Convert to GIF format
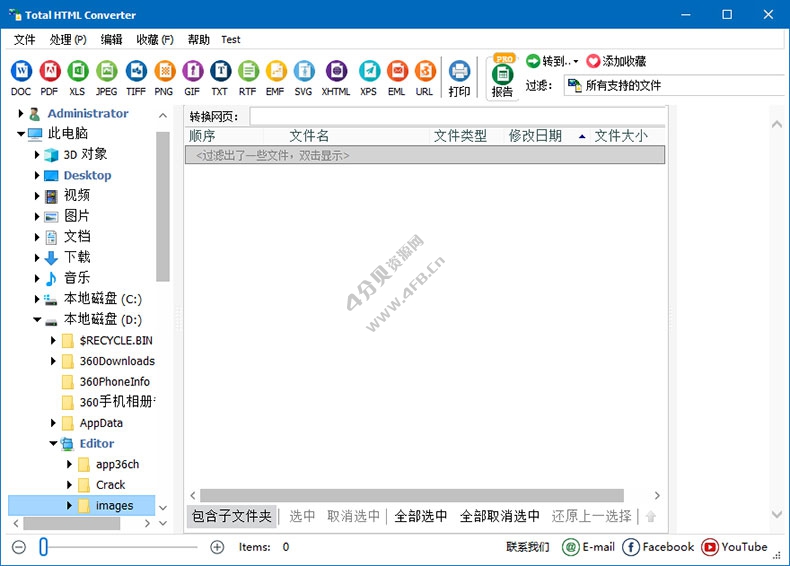The width and height of the screenshot is (790, 566). 192,78
